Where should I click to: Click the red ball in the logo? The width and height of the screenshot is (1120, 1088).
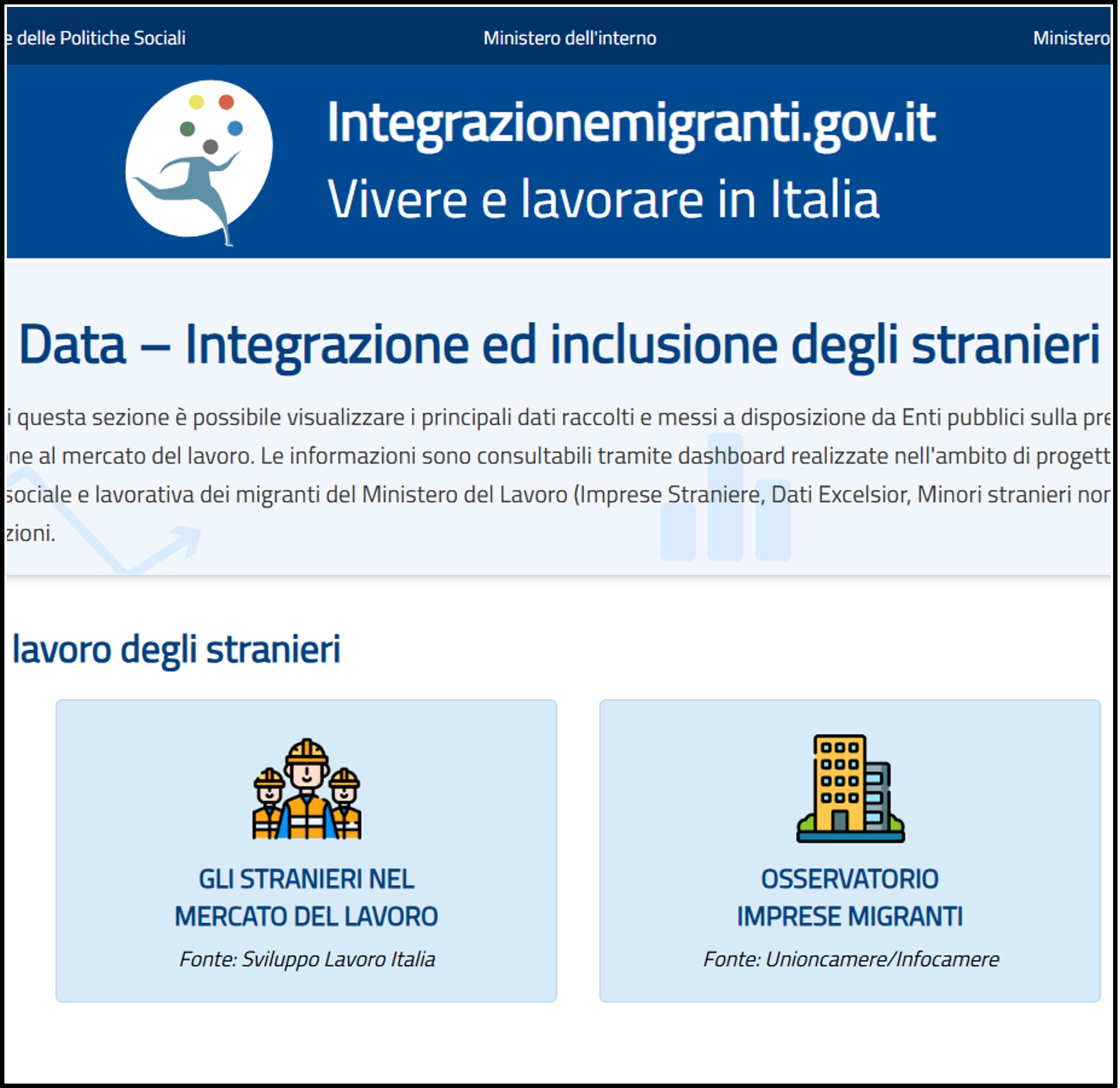point(226,102)
